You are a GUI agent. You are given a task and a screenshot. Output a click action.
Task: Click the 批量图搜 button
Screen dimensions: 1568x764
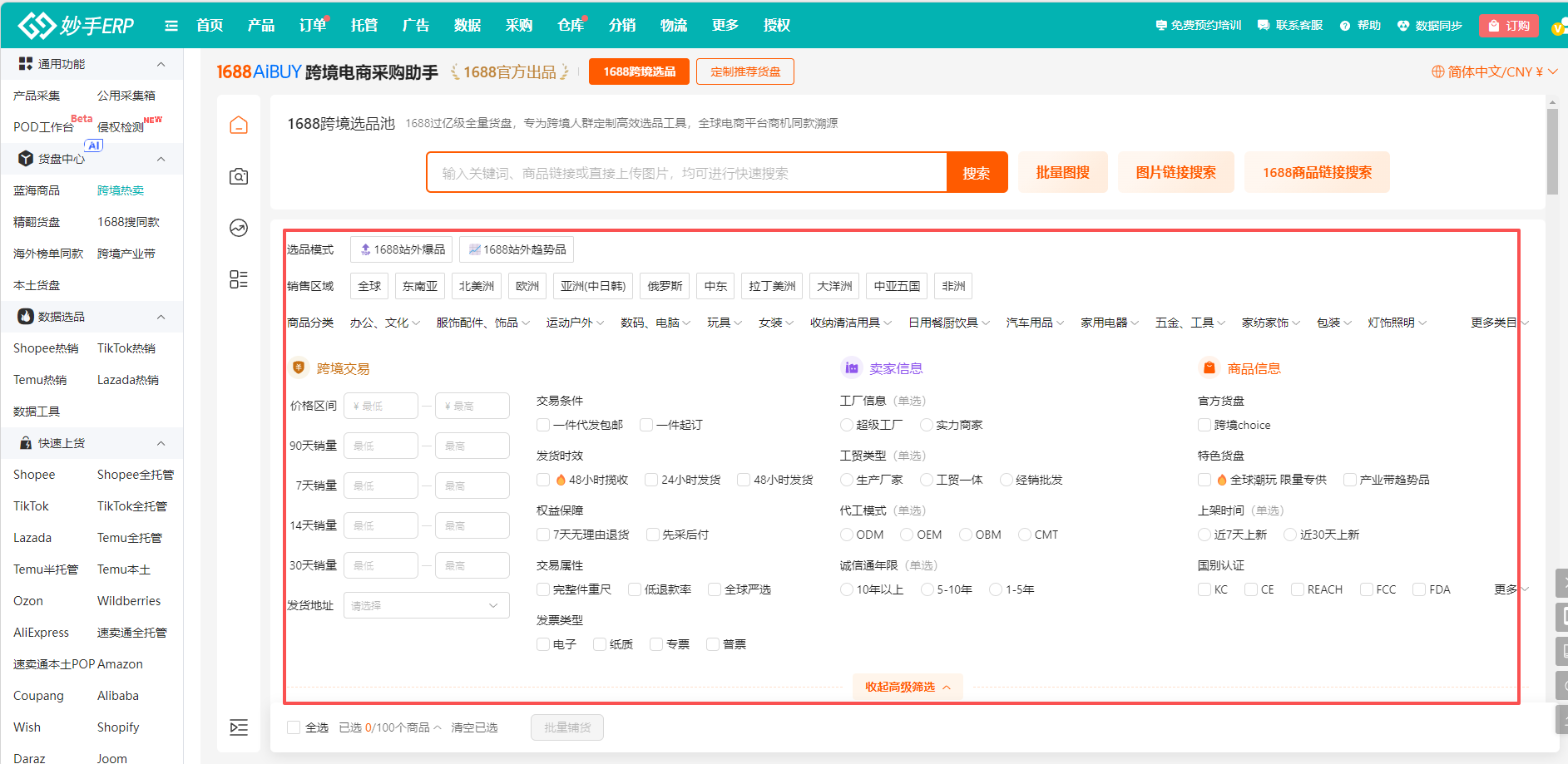1063,172
